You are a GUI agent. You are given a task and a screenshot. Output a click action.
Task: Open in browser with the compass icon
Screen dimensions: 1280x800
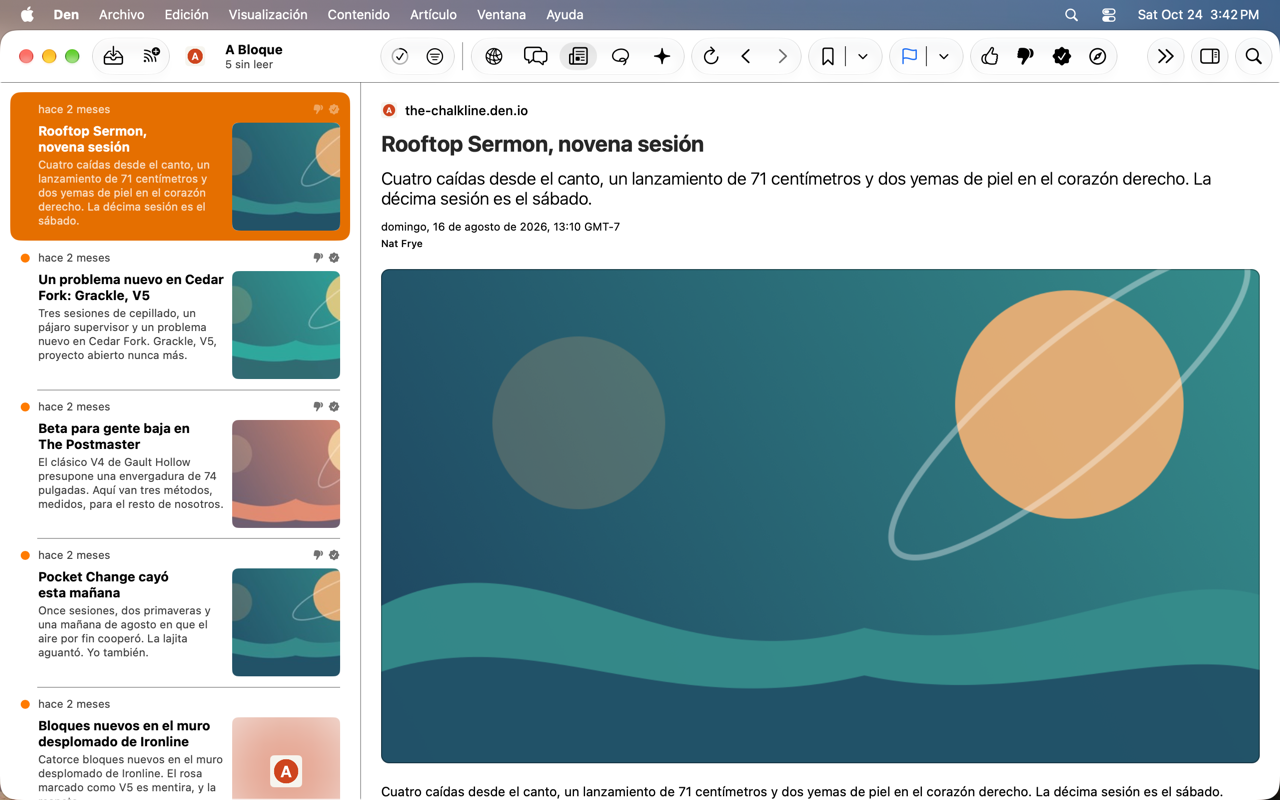1098,57
